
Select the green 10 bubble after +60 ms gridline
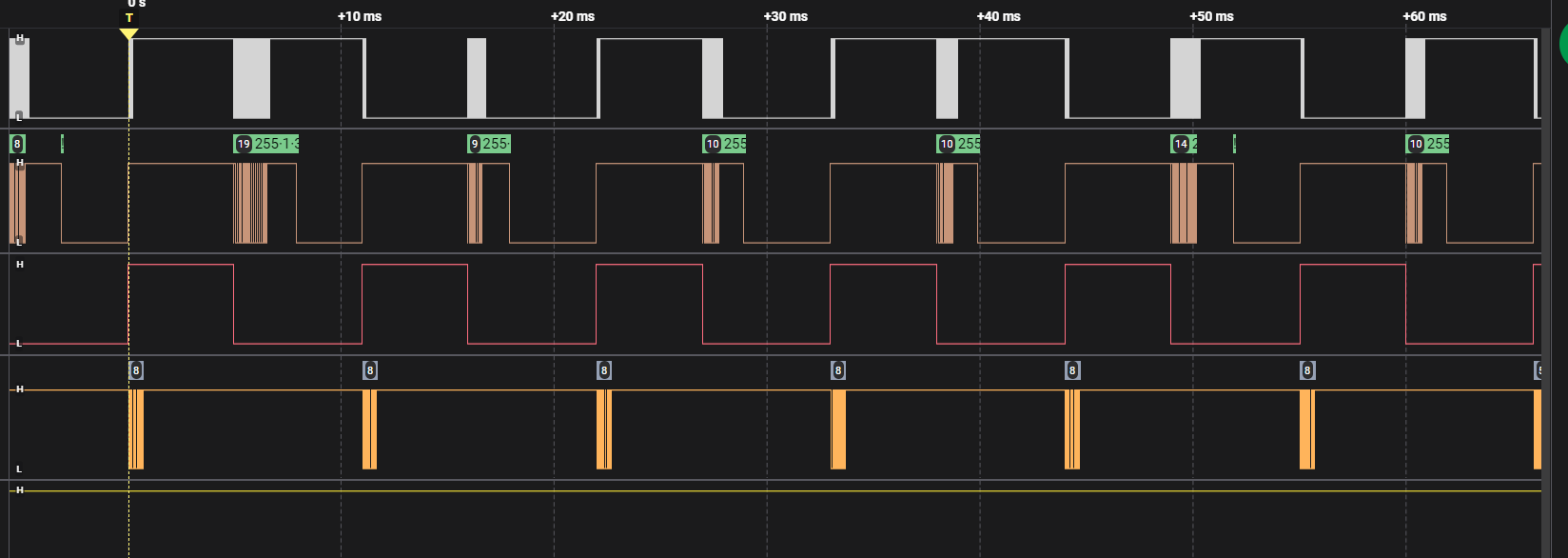[1416, 144]
